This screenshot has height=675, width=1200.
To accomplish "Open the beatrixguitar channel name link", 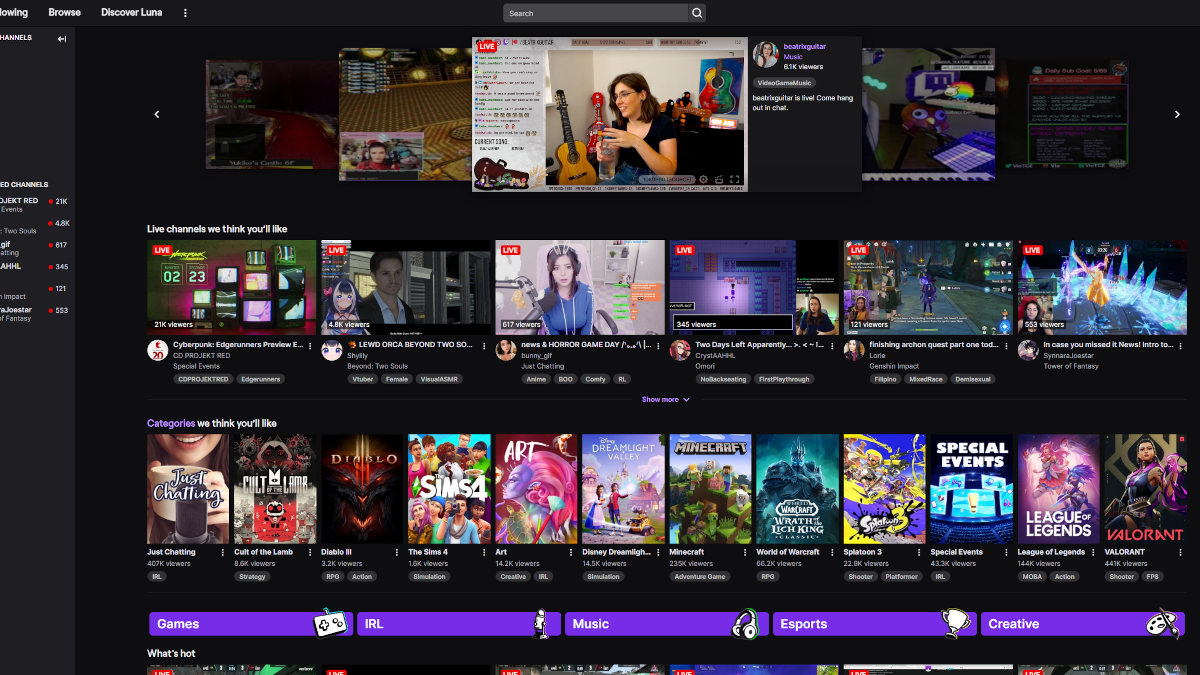I will 806,47.
